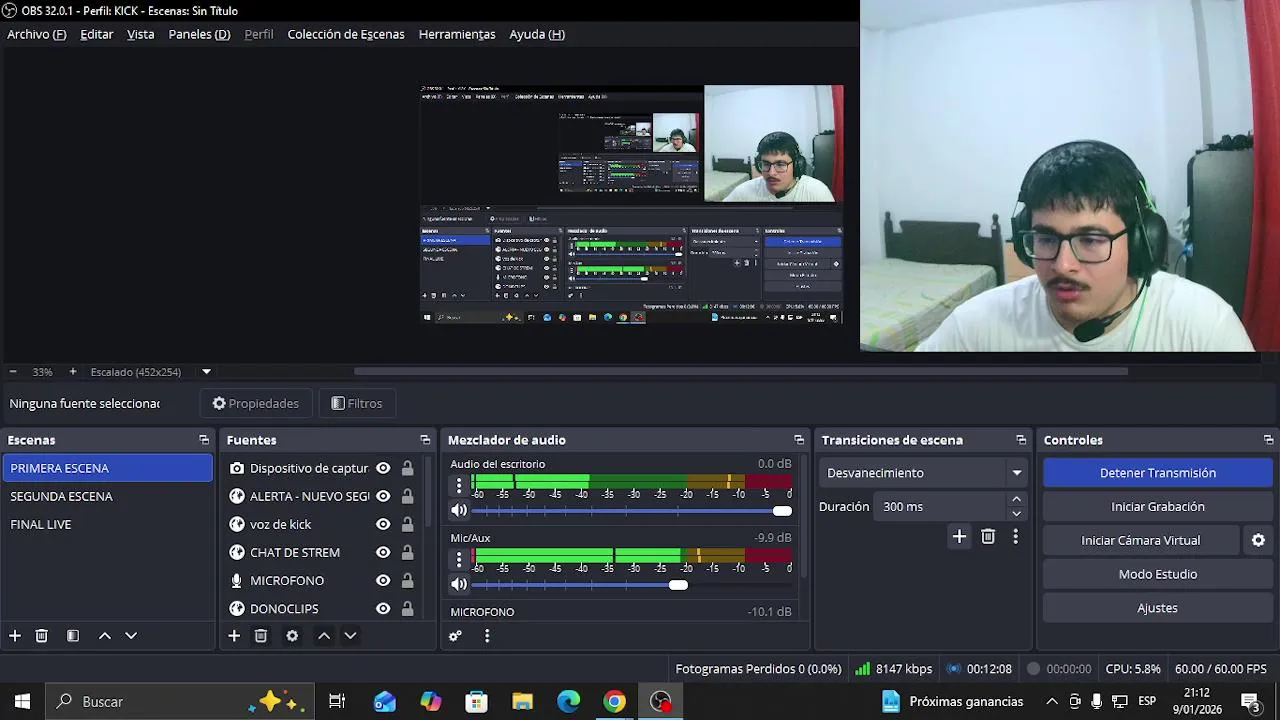Hide DONOCLIPS source eye

tap(383, 608)
